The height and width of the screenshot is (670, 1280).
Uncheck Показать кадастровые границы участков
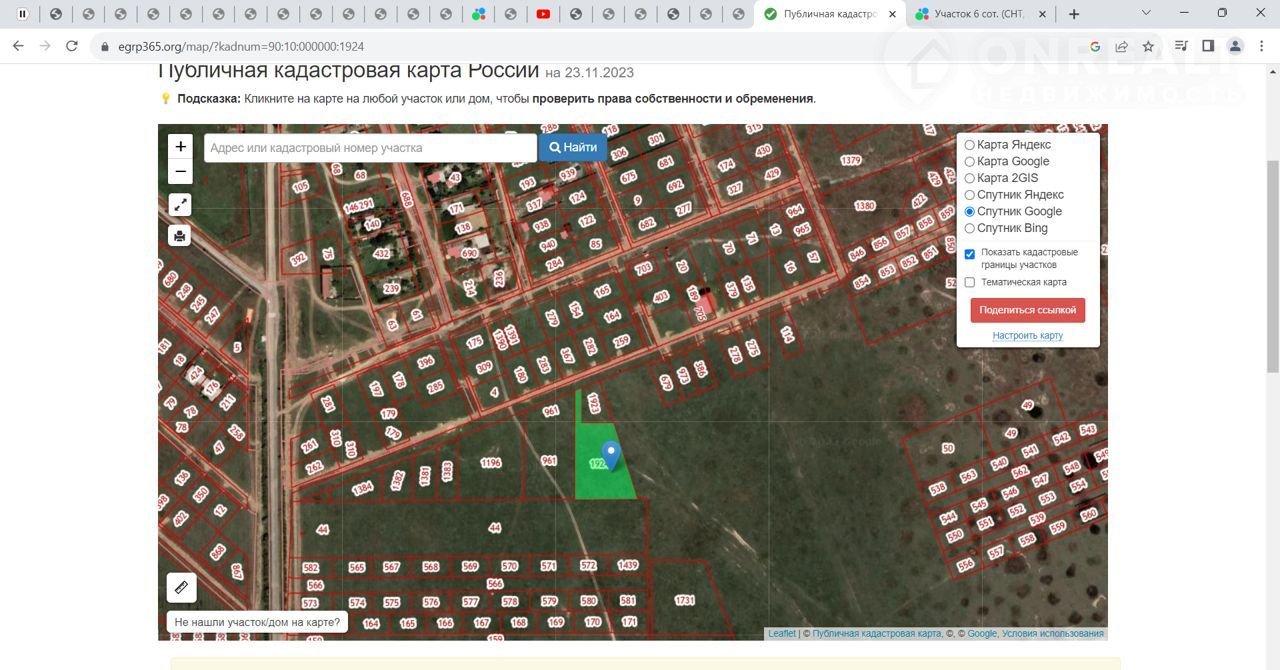(969, 254)
